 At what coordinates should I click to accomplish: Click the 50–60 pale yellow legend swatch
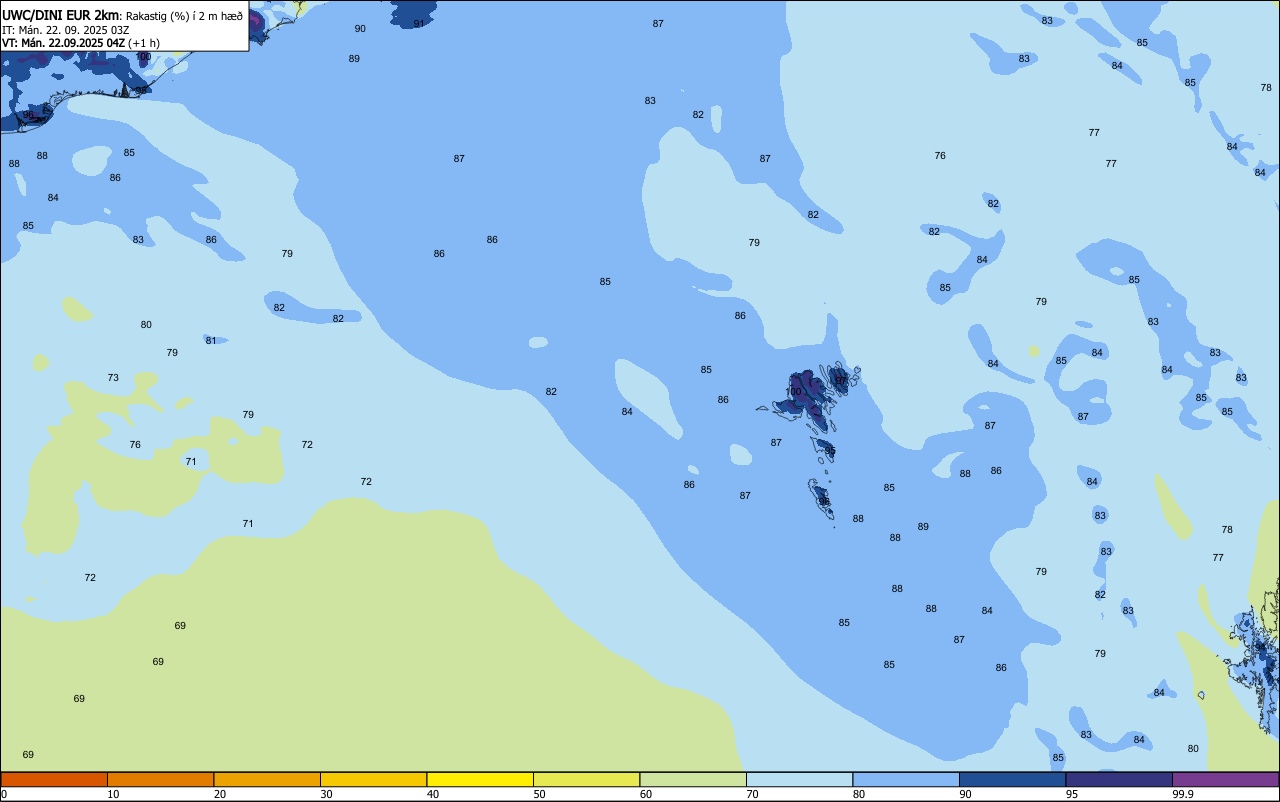click(x=587, y=779)
